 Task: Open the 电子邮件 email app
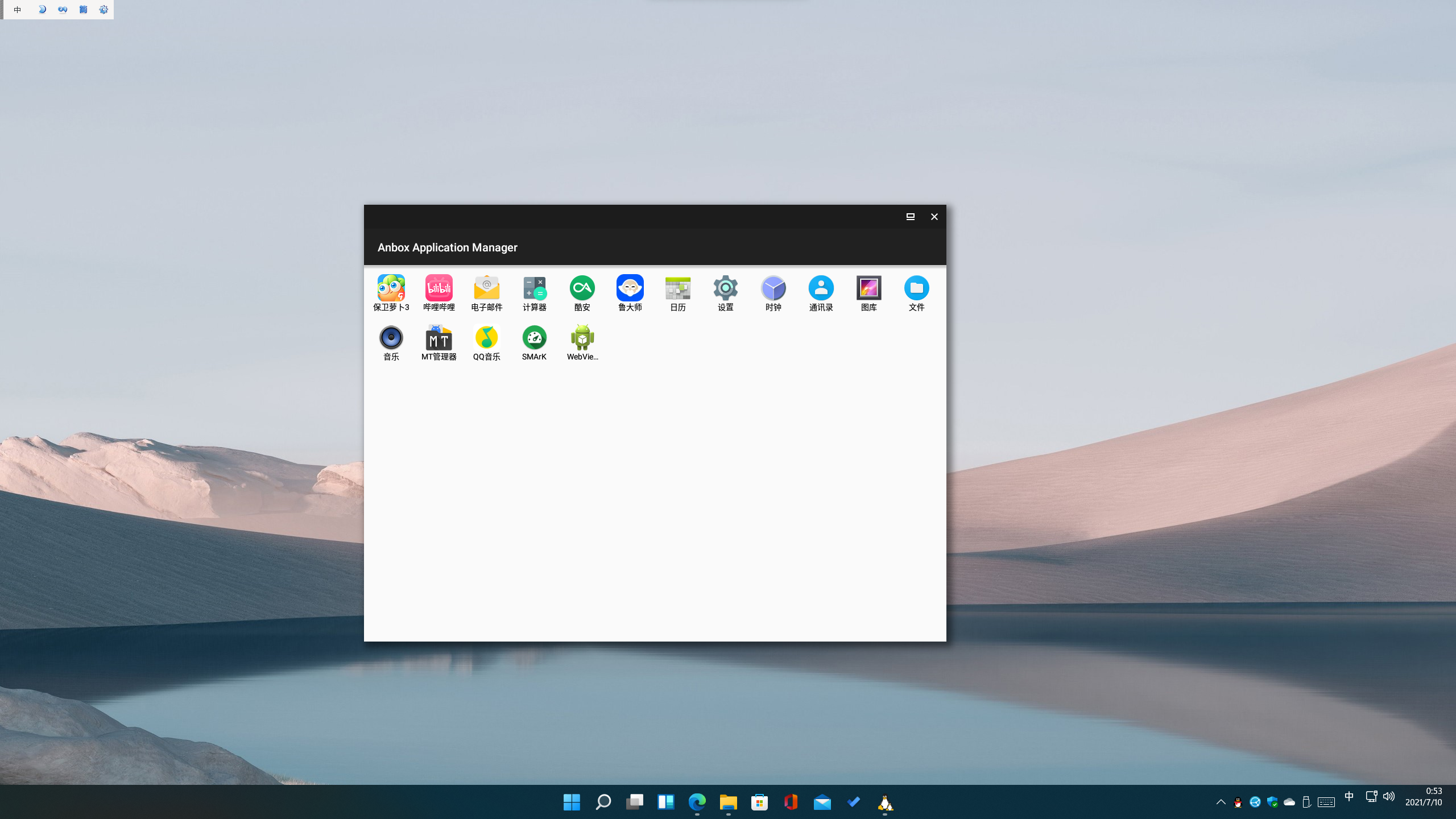486,289
